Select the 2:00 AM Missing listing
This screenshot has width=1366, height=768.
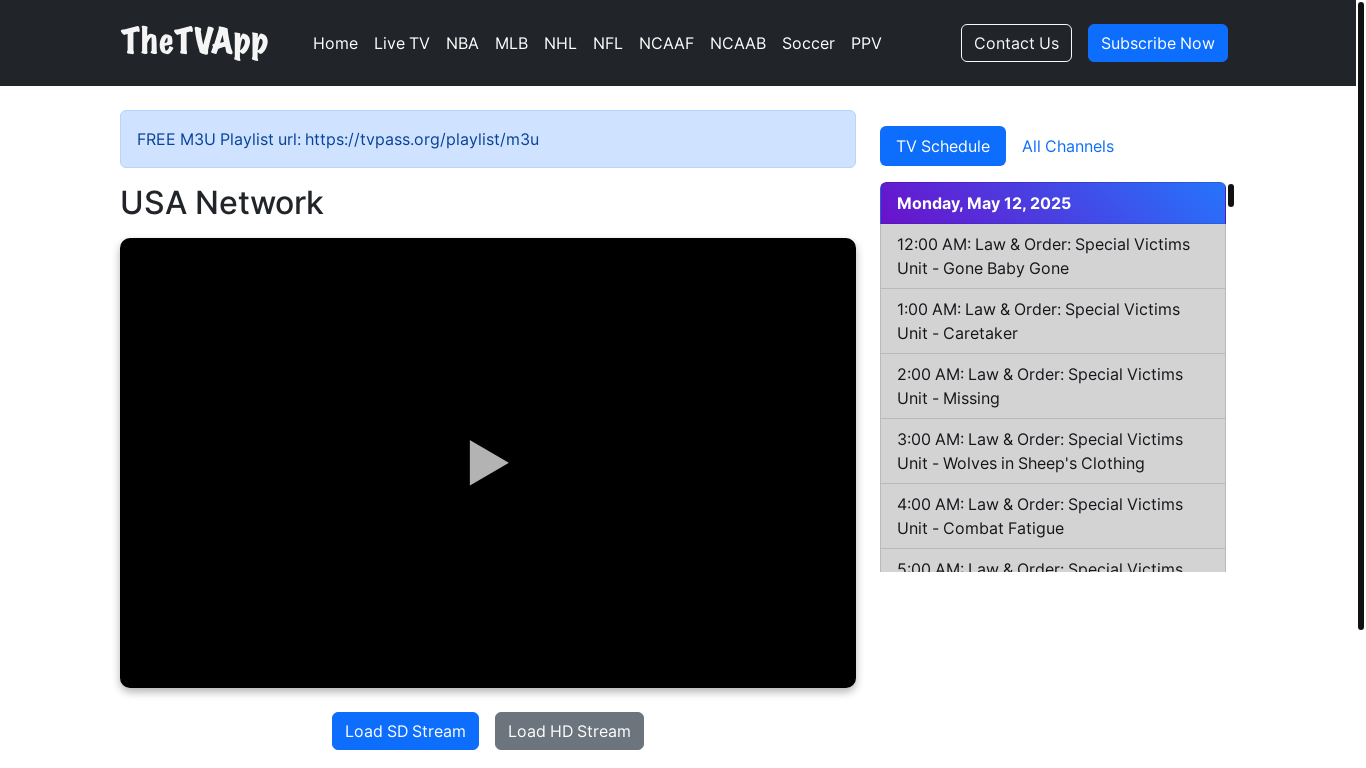pyautogui.click(x=1053, y=386)
